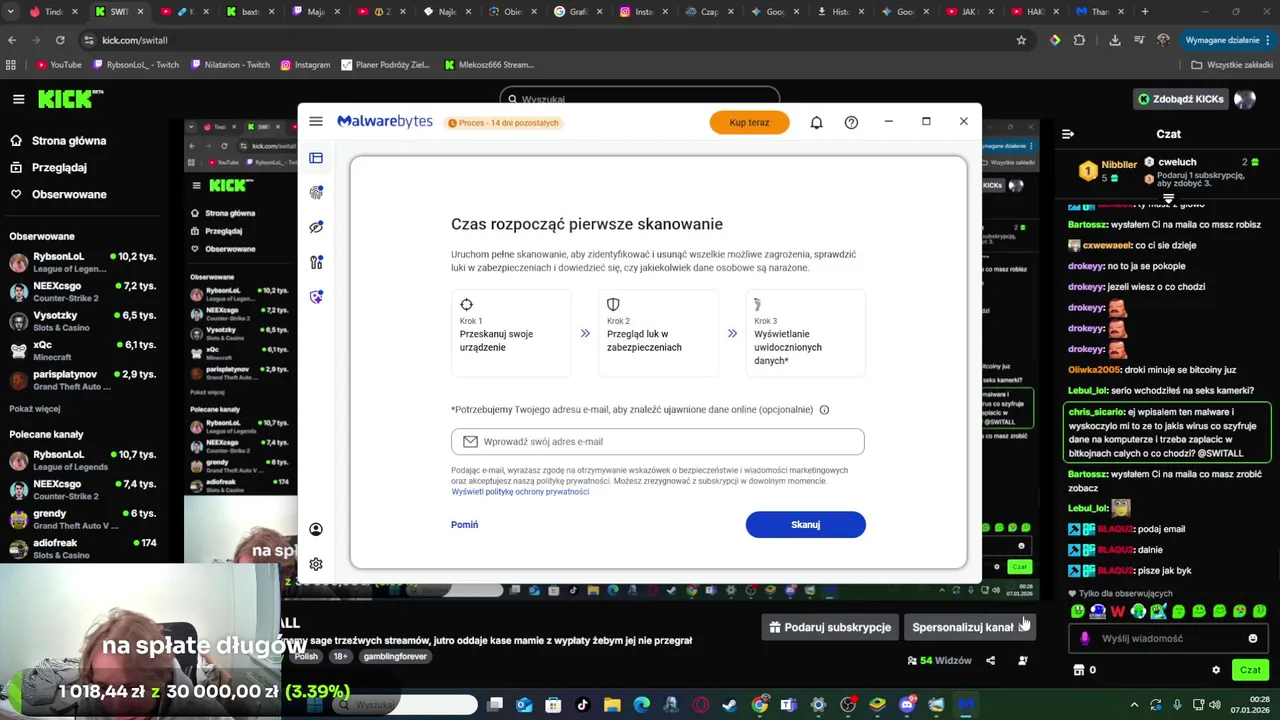
Task: Open Malwarebytes settings gear
Action: [x=316, y=564]
